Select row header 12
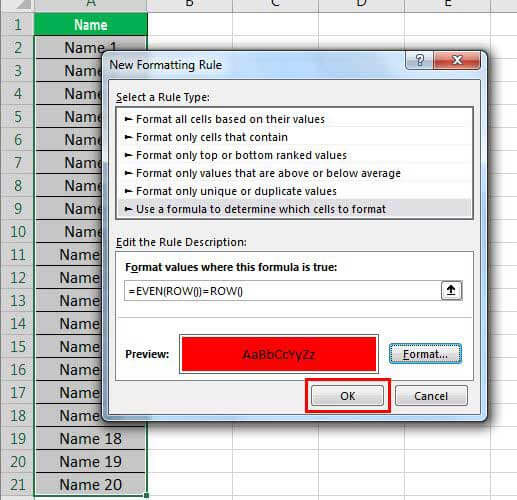The height and width of the screenshot is (500, 517). coord(17,278)
